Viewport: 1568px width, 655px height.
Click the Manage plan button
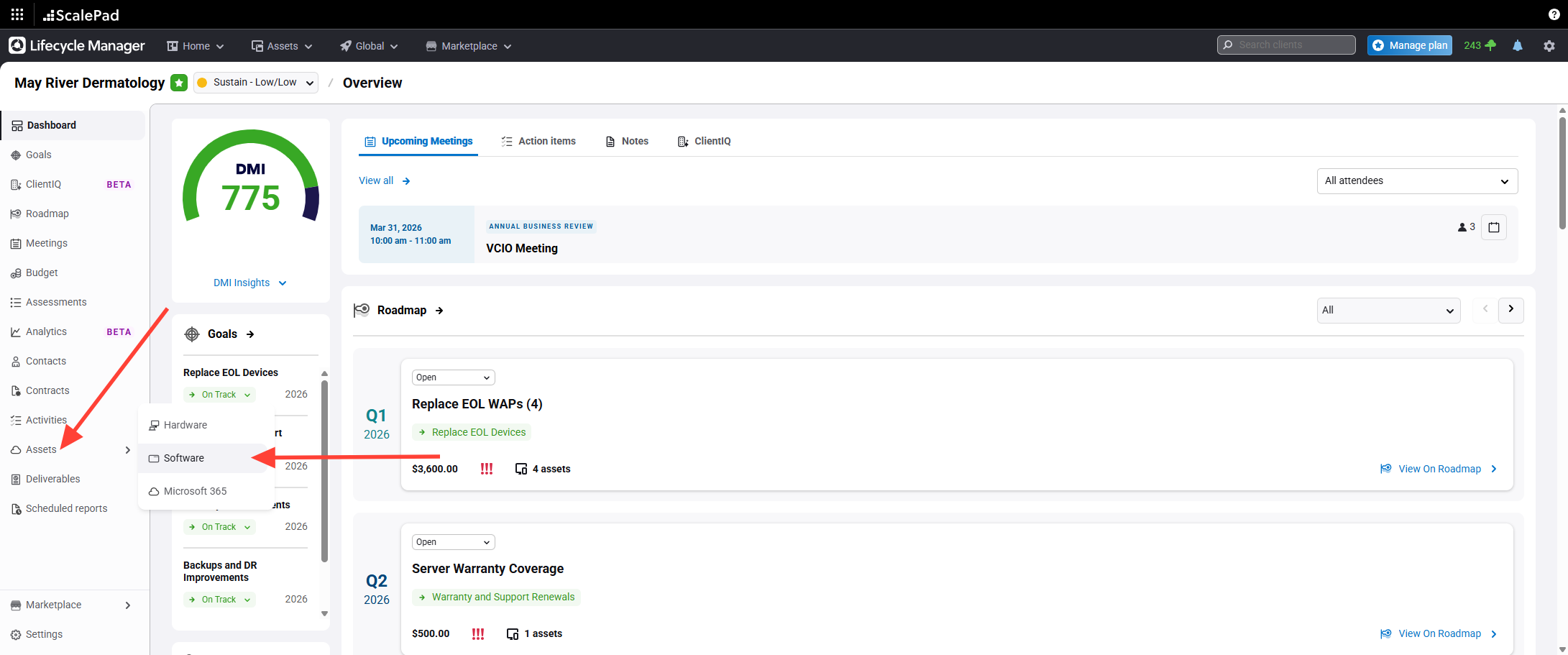1409,45
